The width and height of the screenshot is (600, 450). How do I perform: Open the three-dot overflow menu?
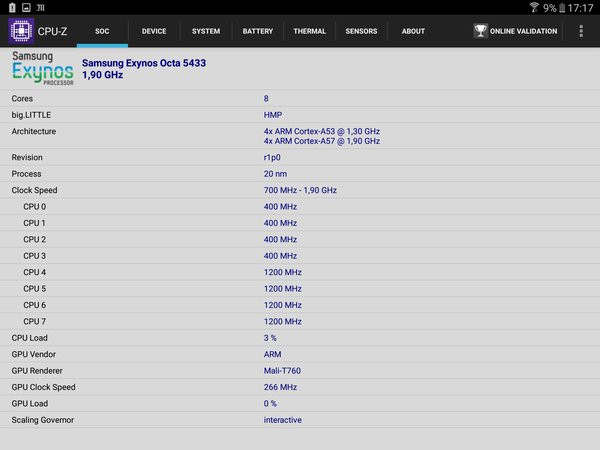[x=581, y=31]
